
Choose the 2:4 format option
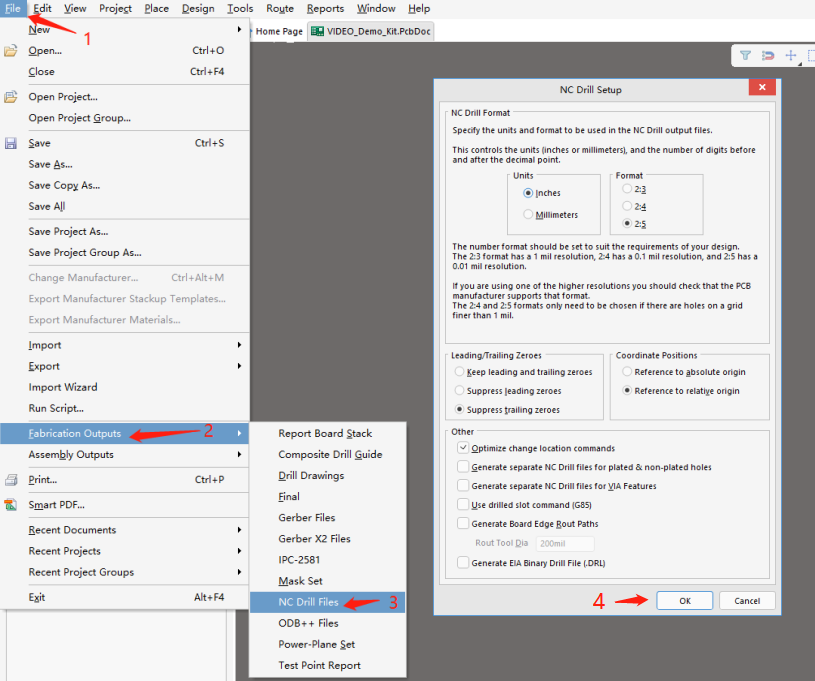pos(627,206)
